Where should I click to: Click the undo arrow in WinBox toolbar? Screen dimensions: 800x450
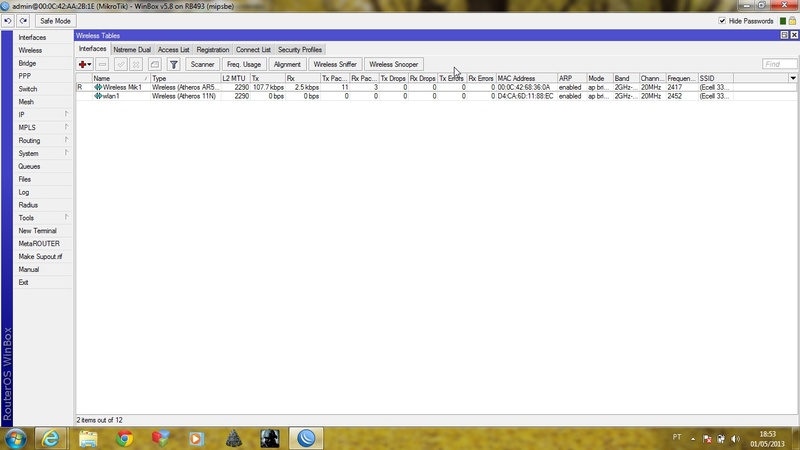(x=8, y=21)
